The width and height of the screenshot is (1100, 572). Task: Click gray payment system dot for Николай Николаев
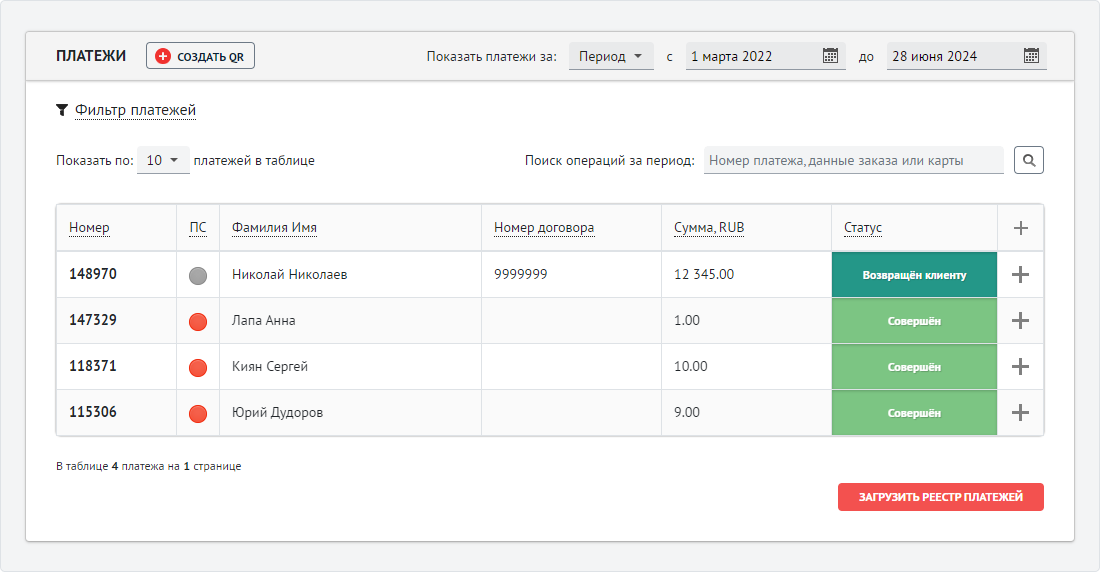coord(198,275)
